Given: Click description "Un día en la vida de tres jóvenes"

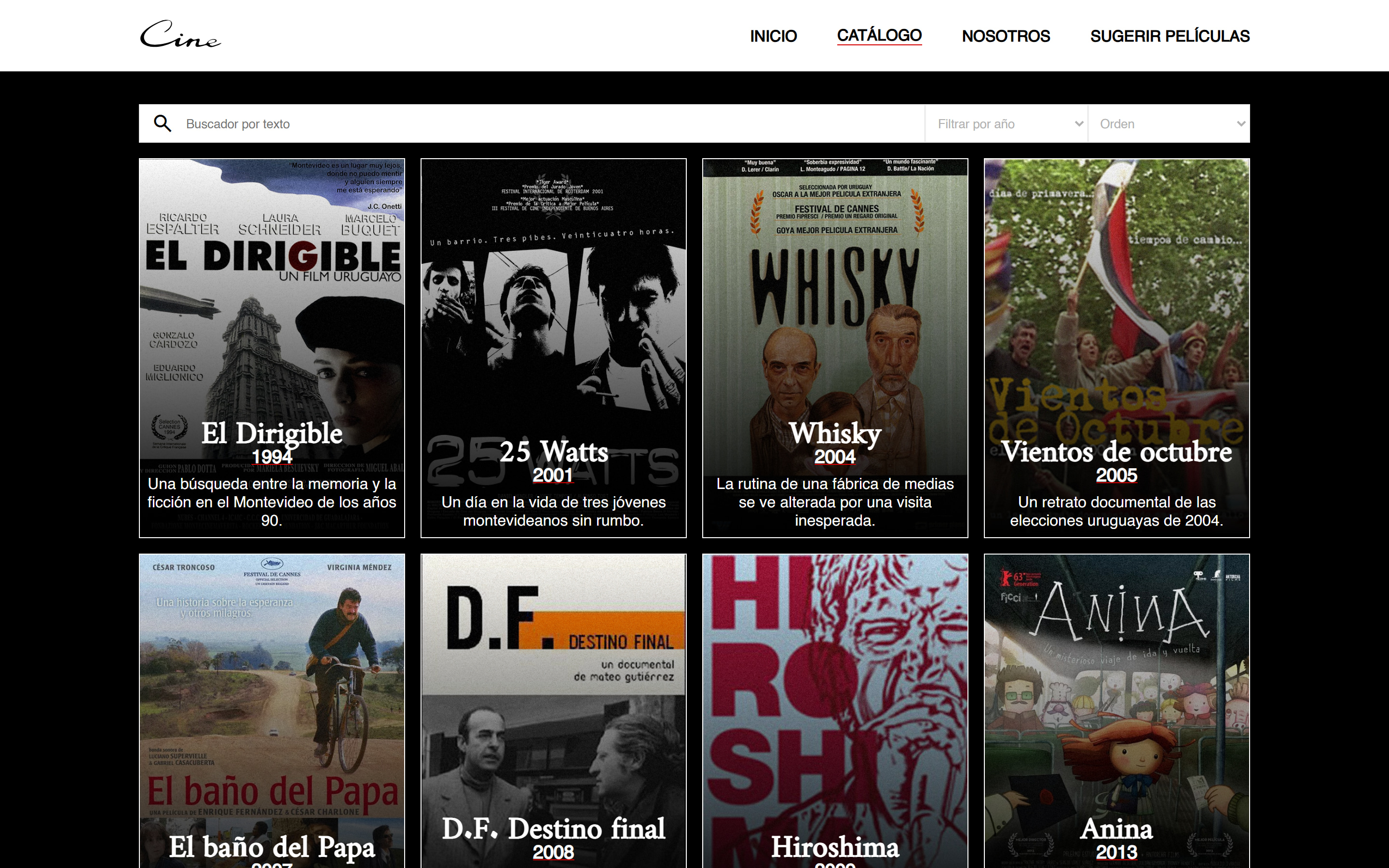Looking at the screenshot, I should pyautogui.click(x=553, y=512).
